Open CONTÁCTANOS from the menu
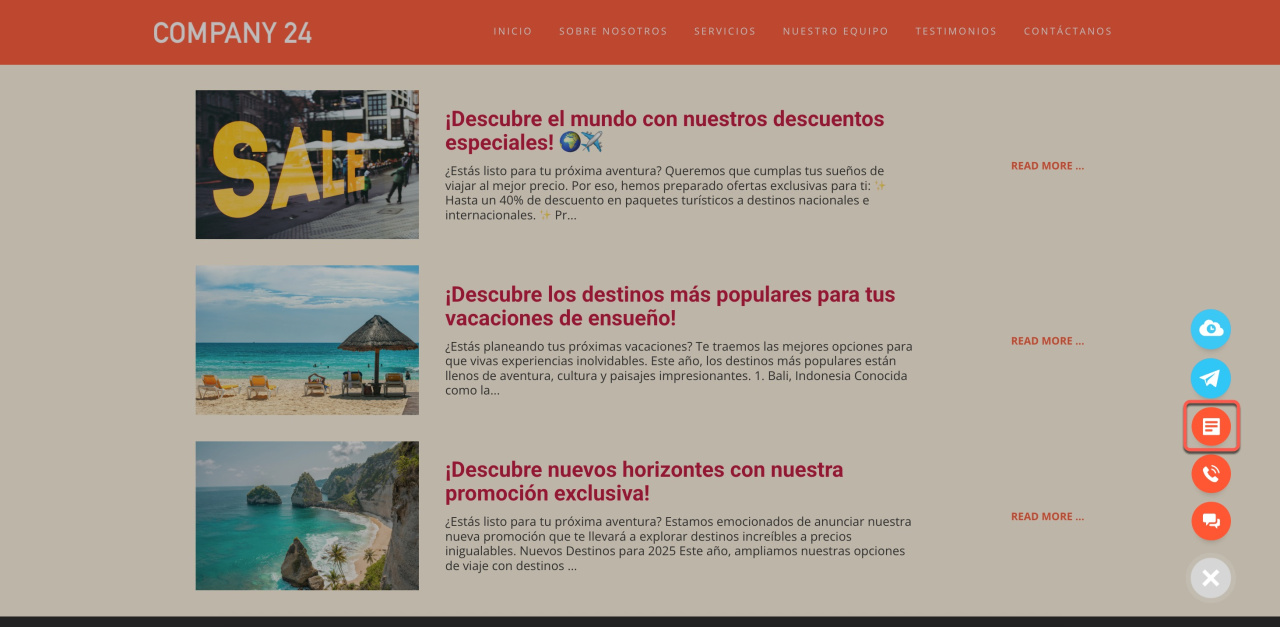 (1068, 31)
